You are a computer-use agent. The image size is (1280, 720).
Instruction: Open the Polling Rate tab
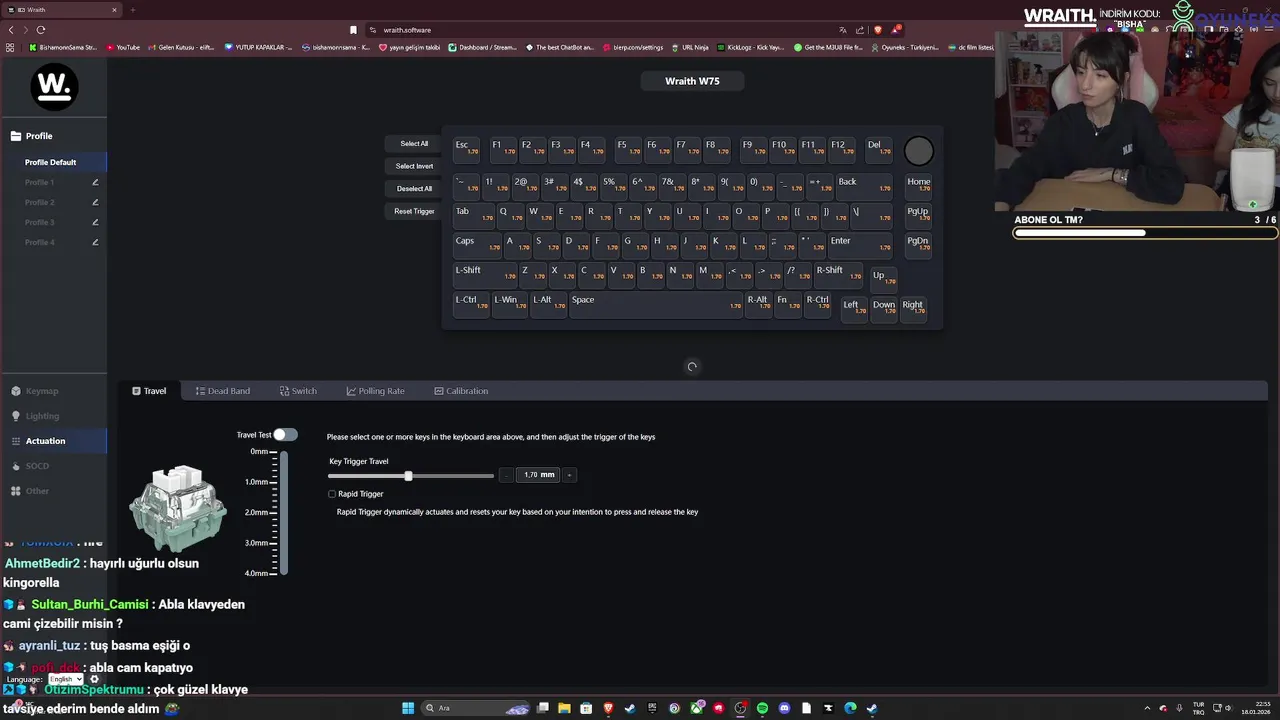[375, 391]
